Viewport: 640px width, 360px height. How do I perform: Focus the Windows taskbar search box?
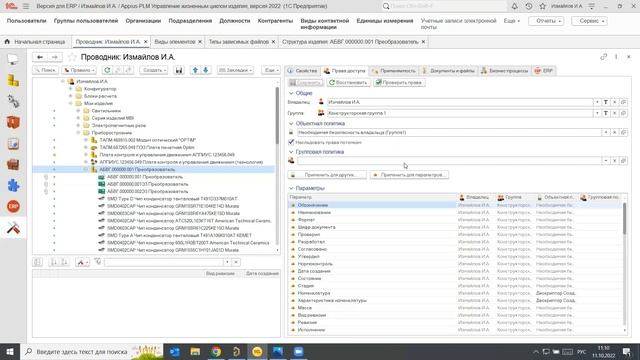pyautogui.click(x=92, y=352)
